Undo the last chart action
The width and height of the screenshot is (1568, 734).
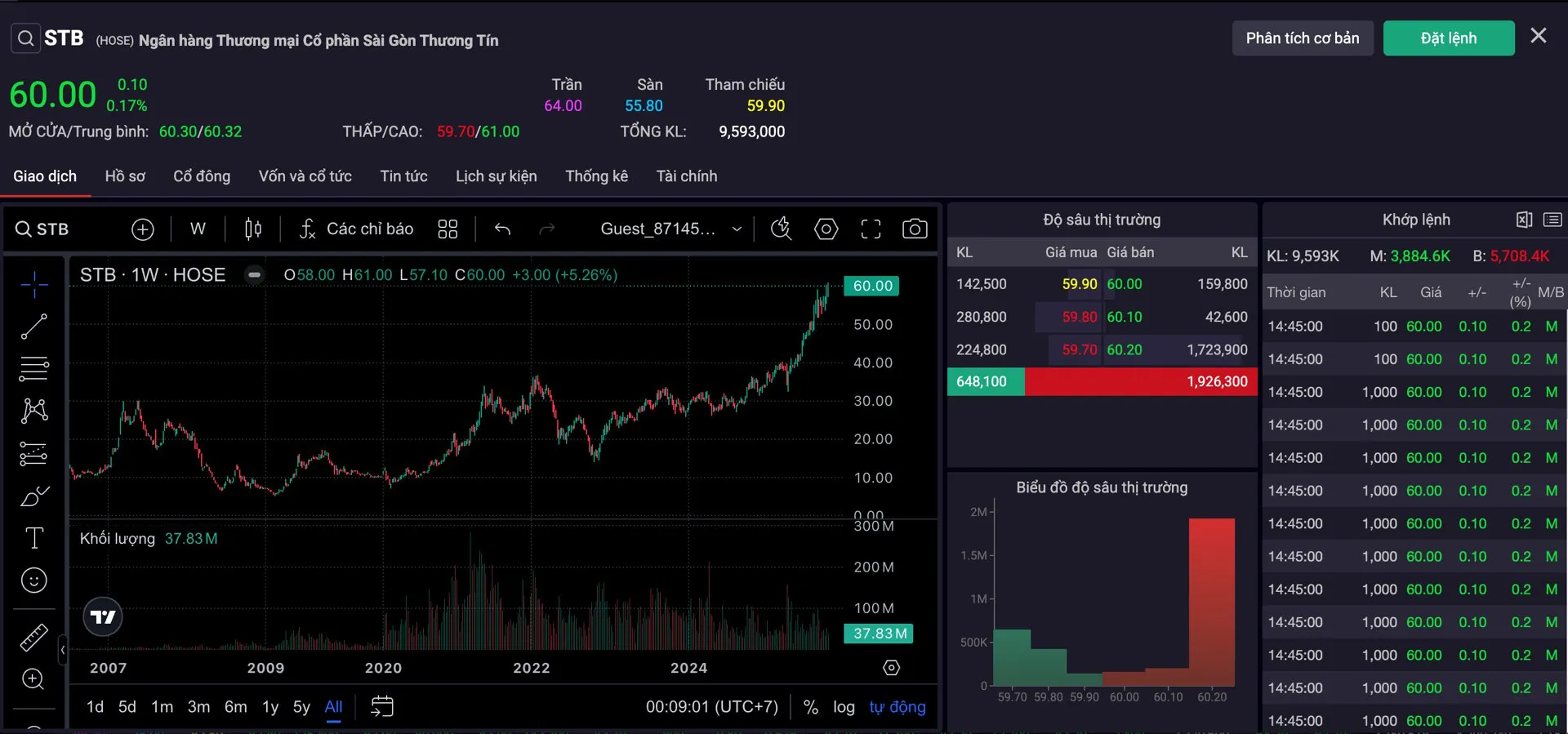pos(503,229)
